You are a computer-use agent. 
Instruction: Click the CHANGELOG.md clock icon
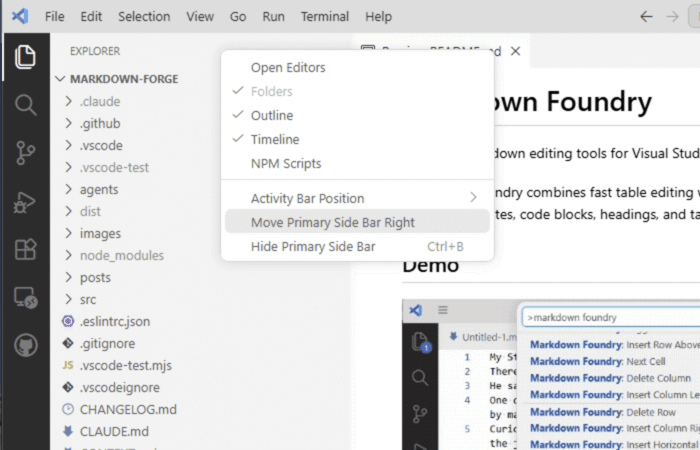coord(68,409)
